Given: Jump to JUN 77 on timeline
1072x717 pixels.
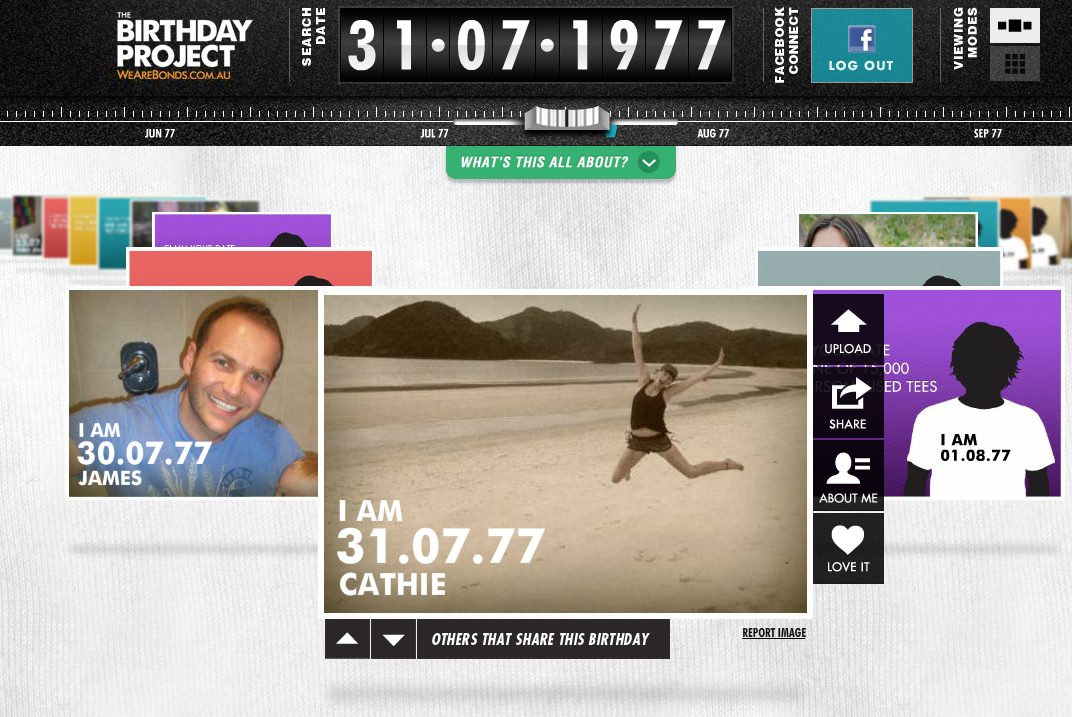Looking at the screenshot, I should (x=159, y=133).
